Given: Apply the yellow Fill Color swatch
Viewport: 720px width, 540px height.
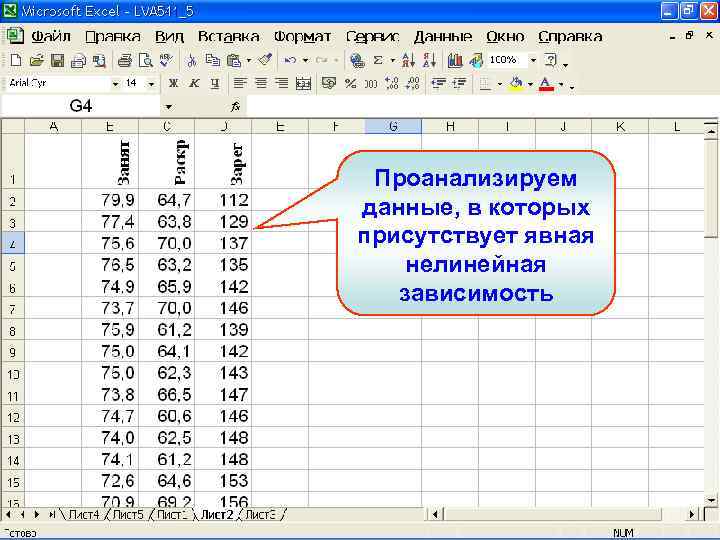Looking at the screenshot, I should pyautogui.click(x=516, y=84).
